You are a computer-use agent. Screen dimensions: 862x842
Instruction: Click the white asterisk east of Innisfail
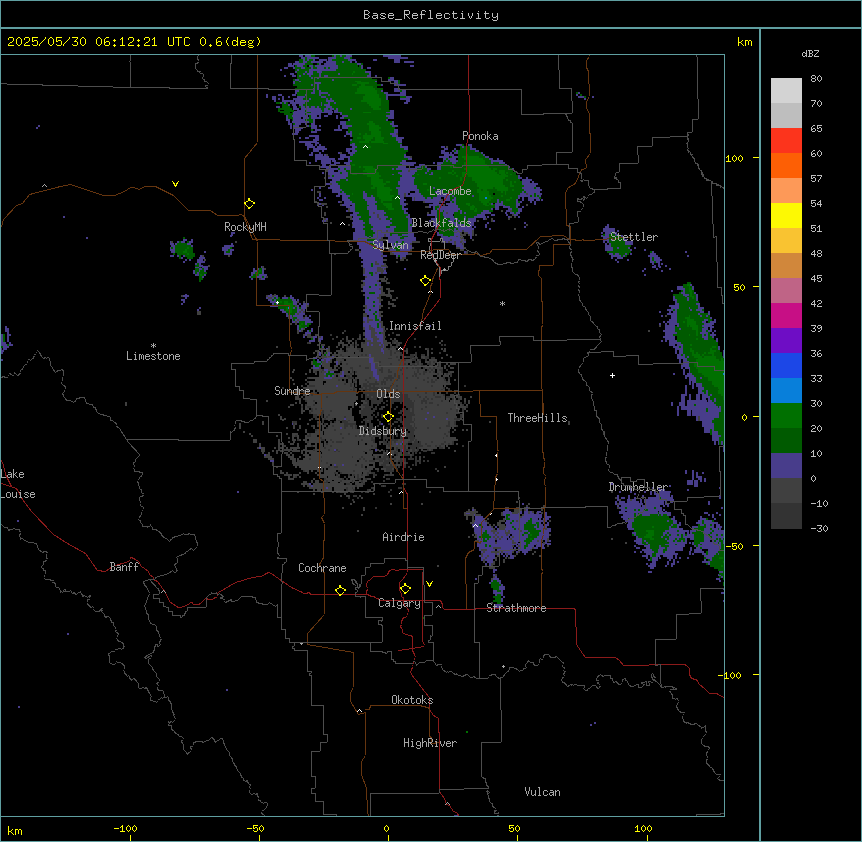click(502, 303)
